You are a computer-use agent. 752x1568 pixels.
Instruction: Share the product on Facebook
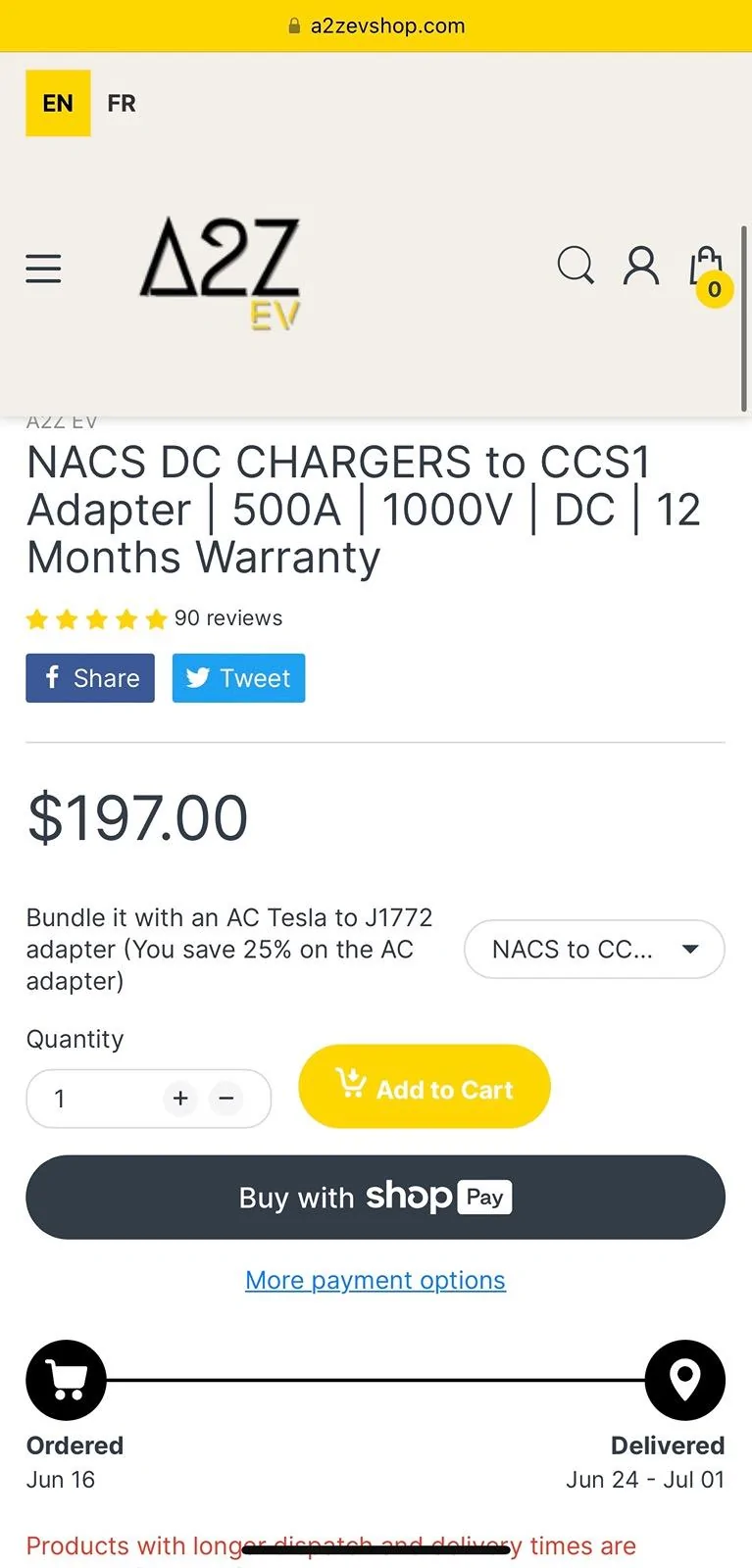pos(90,678)
